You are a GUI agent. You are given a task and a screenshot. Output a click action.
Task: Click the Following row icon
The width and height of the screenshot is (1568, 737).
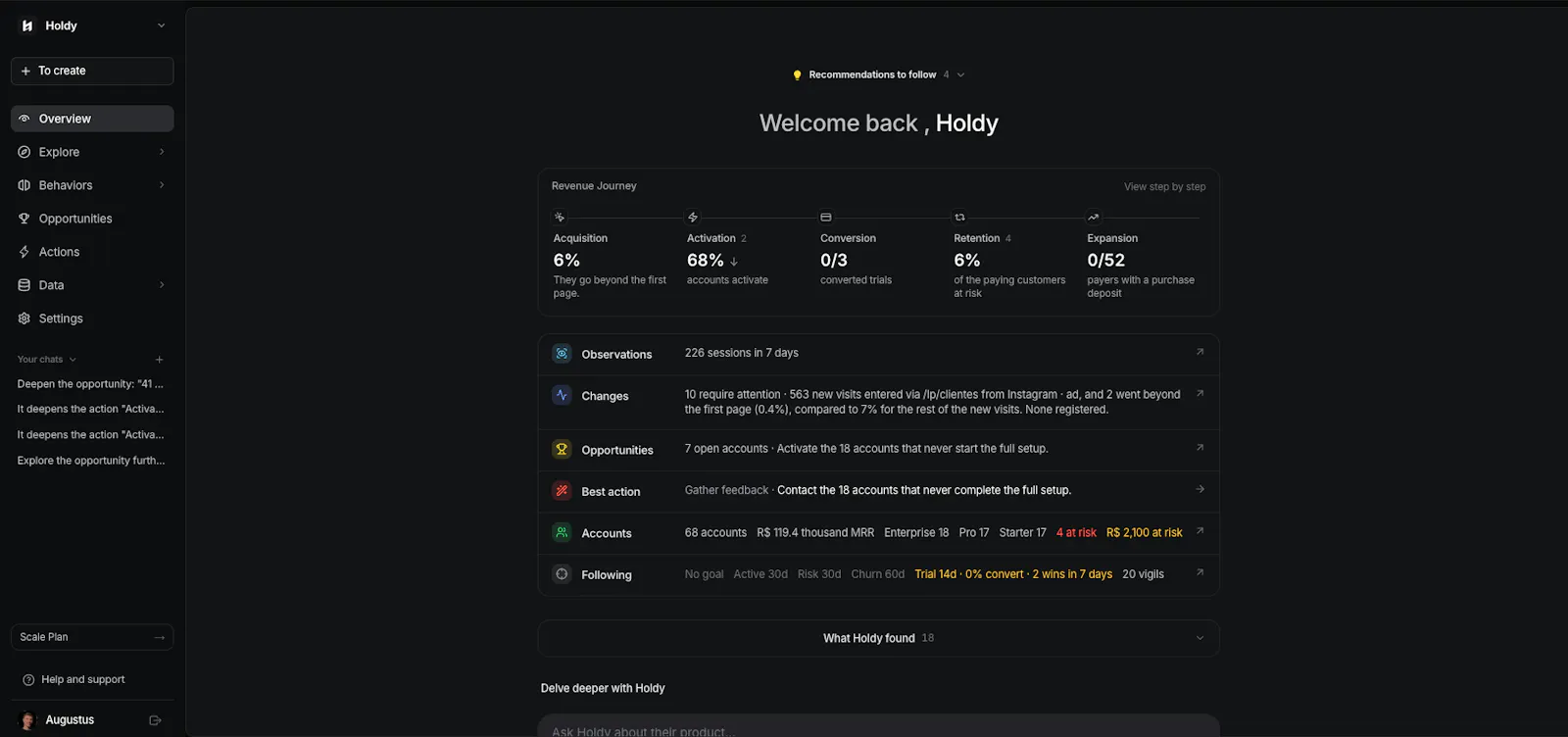tap(562, 574)
